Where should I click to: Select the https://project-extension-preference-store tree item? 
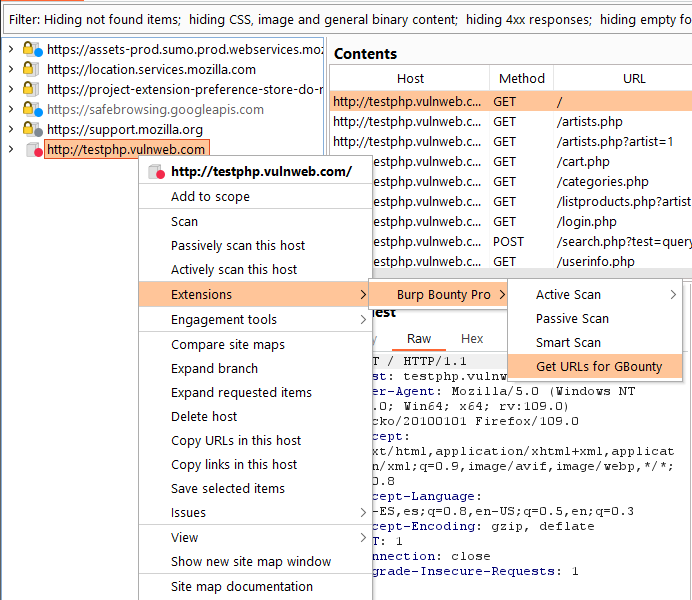point(184,90)
